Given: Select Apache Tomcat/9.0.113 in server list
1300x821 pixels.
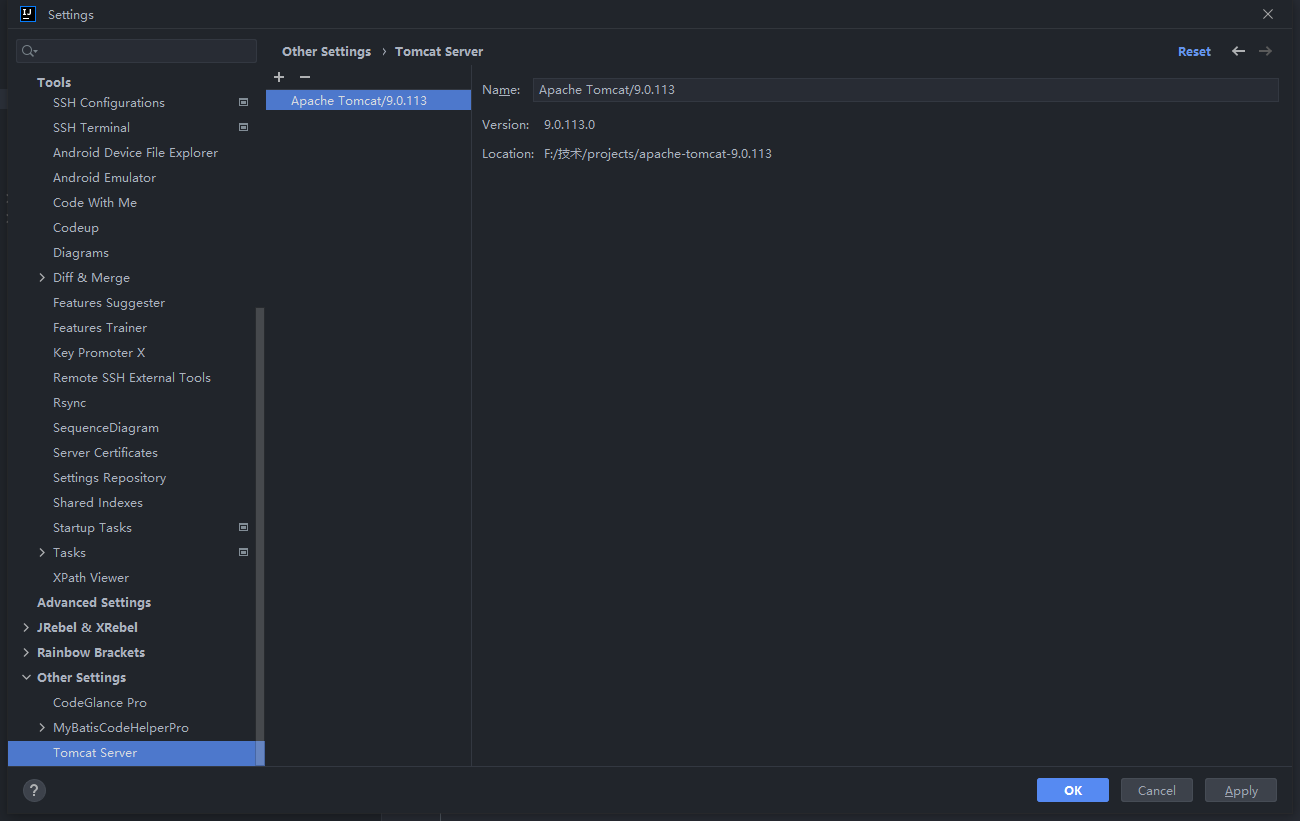Looking at the screenshot, I should tap(368, 100).
